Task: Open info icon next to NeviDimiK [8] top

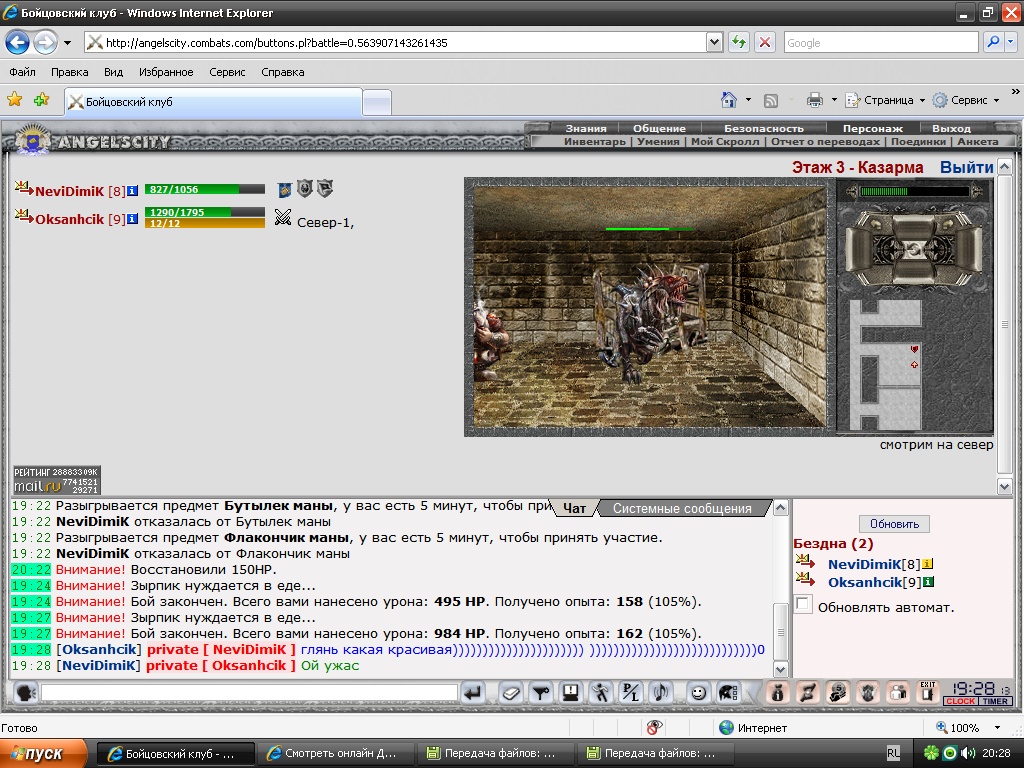Action: (x=133, y=191)
